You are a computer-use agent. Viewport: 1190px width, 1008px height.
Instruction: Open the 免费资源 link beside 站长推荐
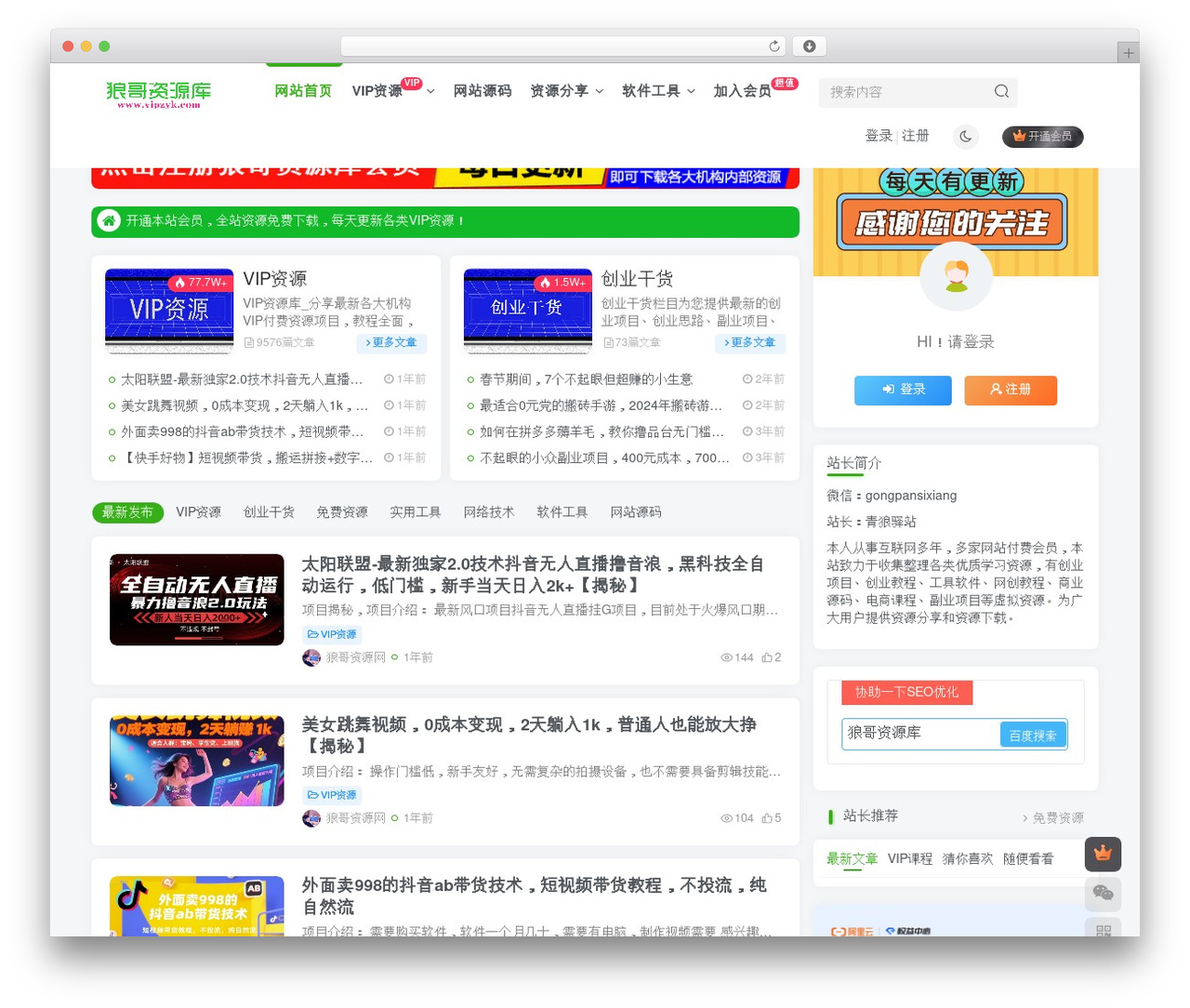click(x=1052, y=818)
